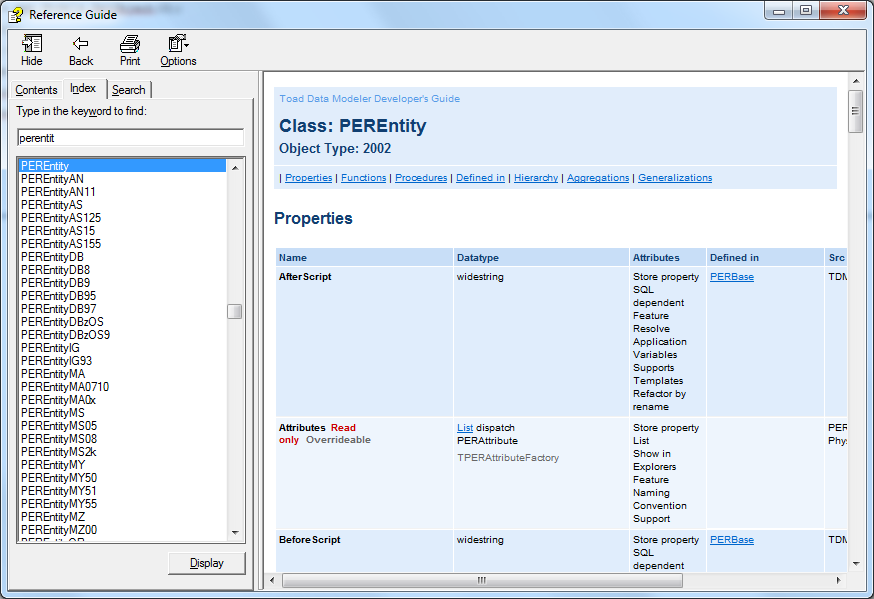Go to Generalizations section link
The image size is (874, 599).
(675, 177)
